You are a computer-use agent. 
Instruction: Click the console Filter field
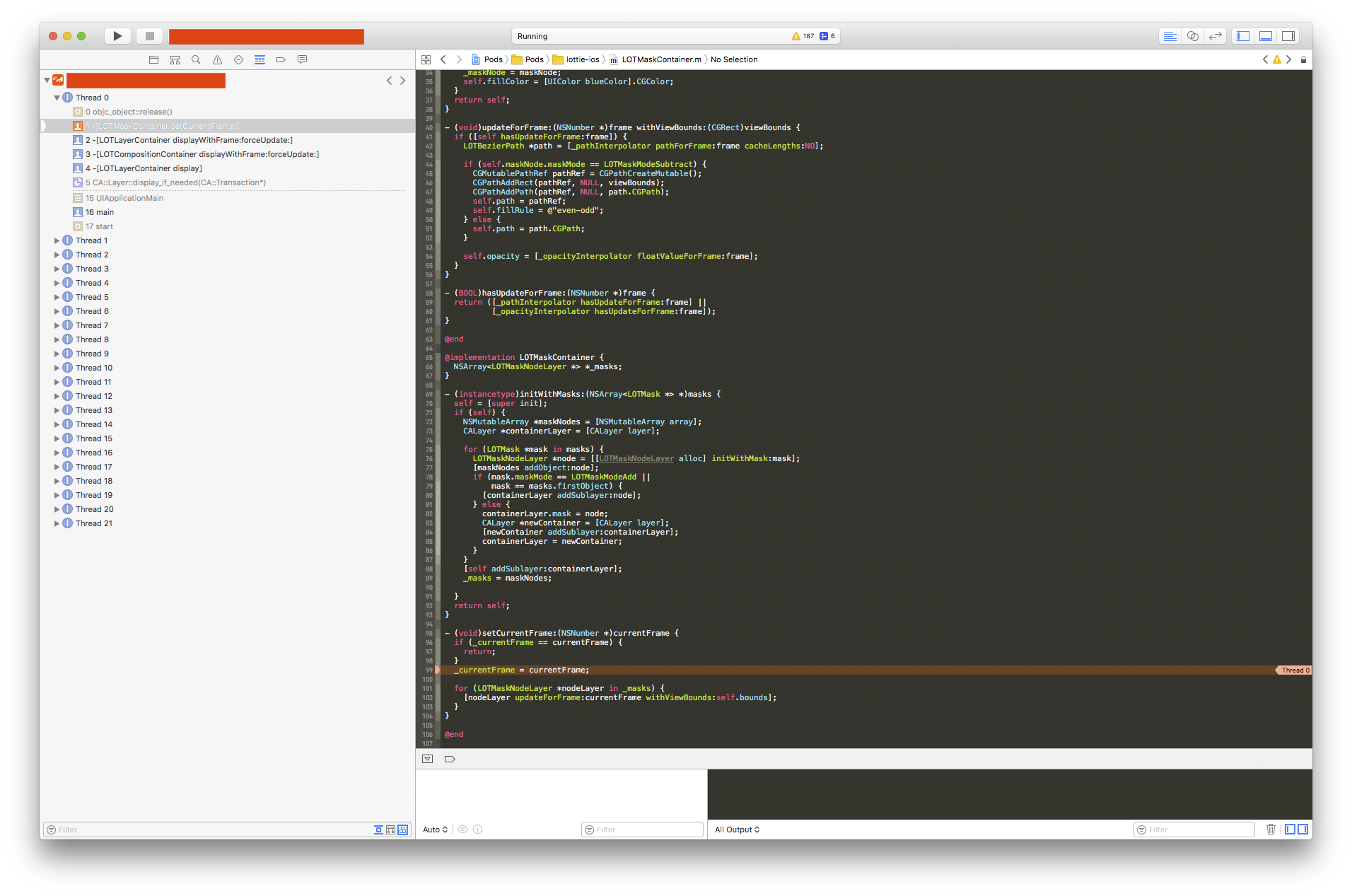pyautogui.click(x=1194, y=830)
